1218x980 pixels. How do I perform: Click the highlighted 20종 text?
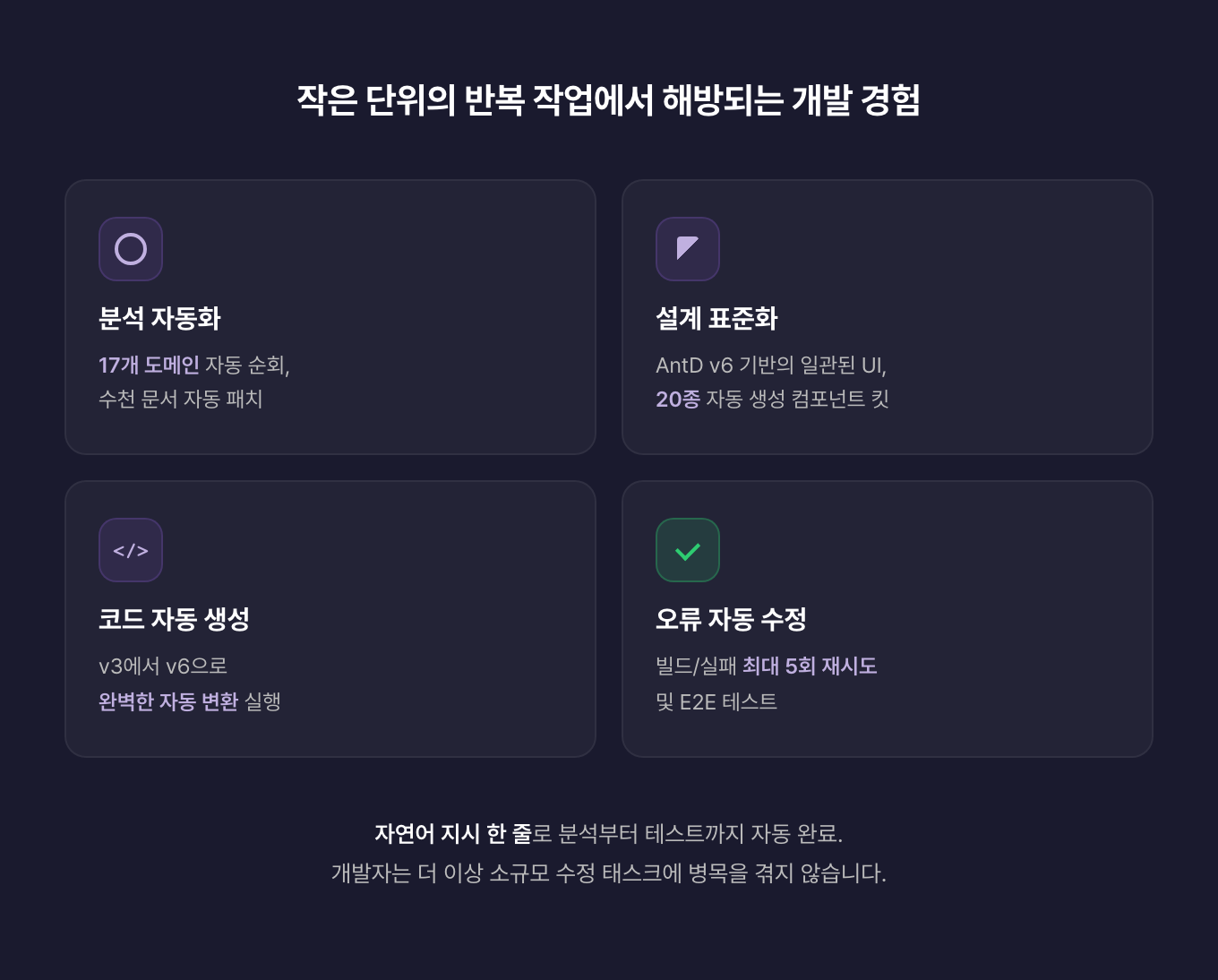(x=677, y=400)
